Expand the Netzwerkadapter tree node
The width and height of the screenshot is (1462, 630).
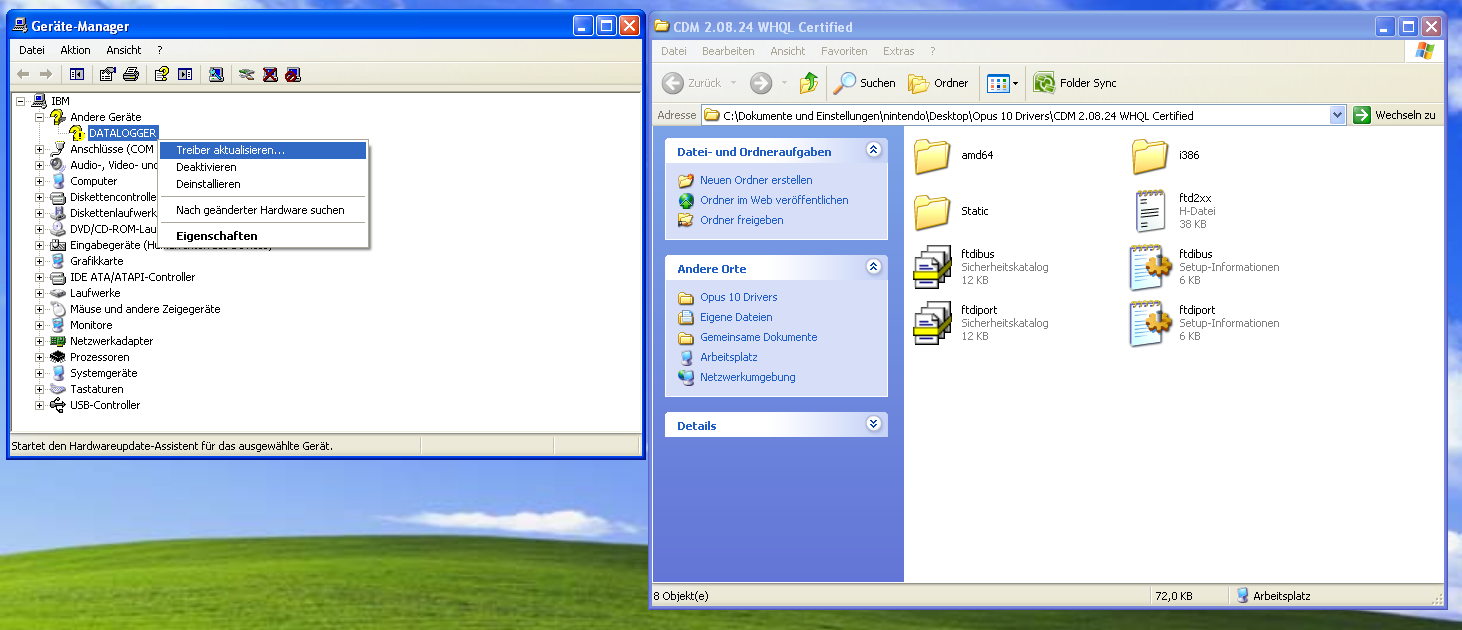coord(40,341)
